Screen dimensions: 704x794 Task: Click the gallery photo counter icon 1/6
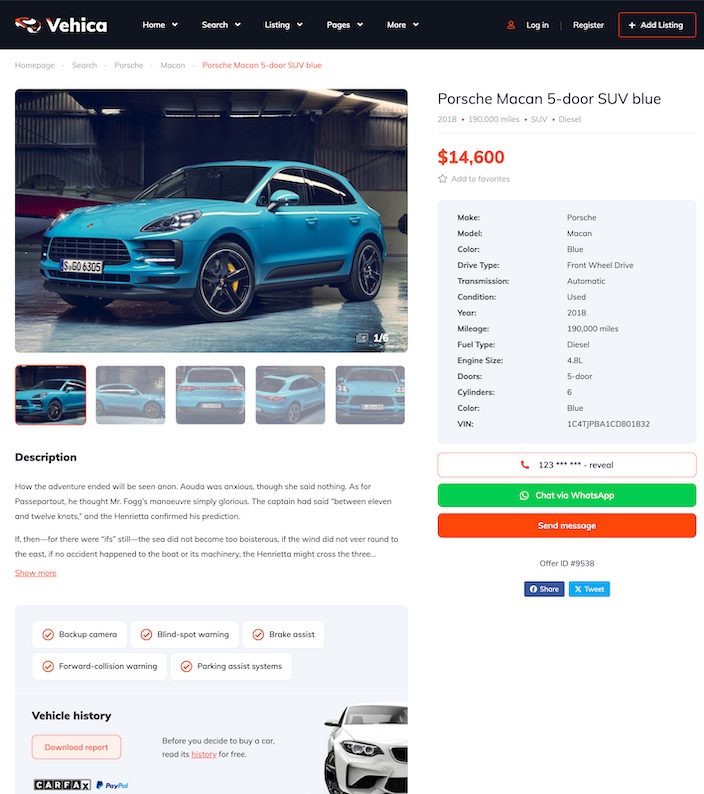[x=362, y=338]
